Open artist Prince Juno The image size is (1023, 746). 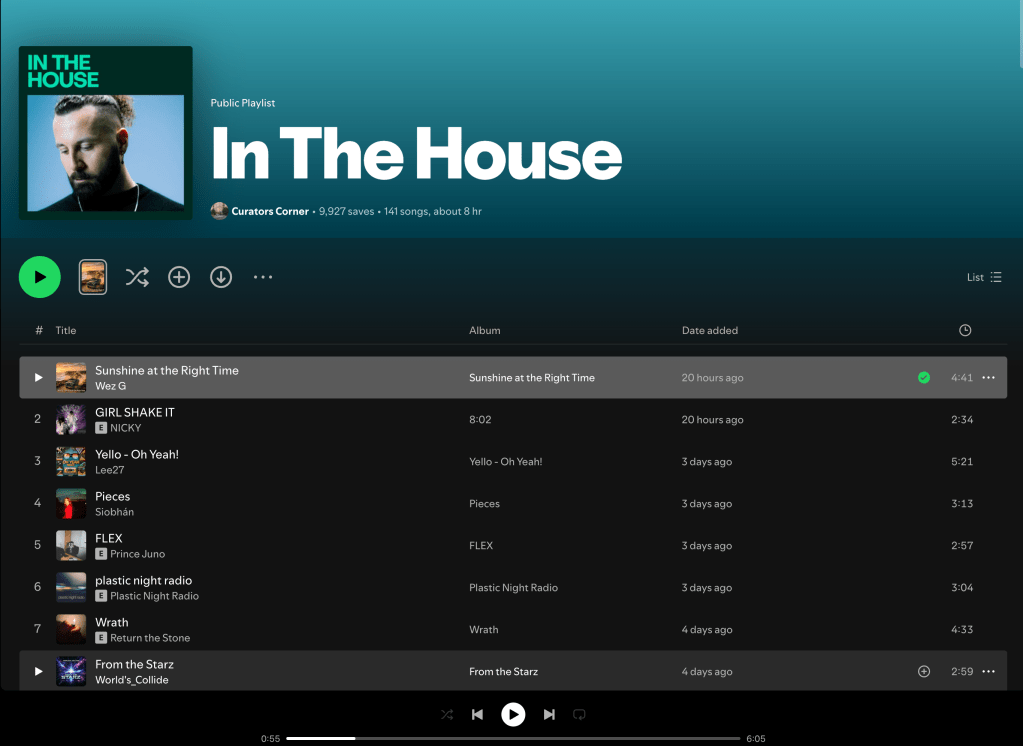click(x=138, y=553)
